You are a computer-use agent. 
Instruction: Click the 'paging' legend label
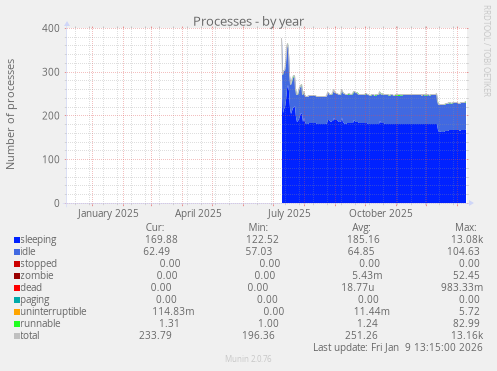[x=35, y=300]
